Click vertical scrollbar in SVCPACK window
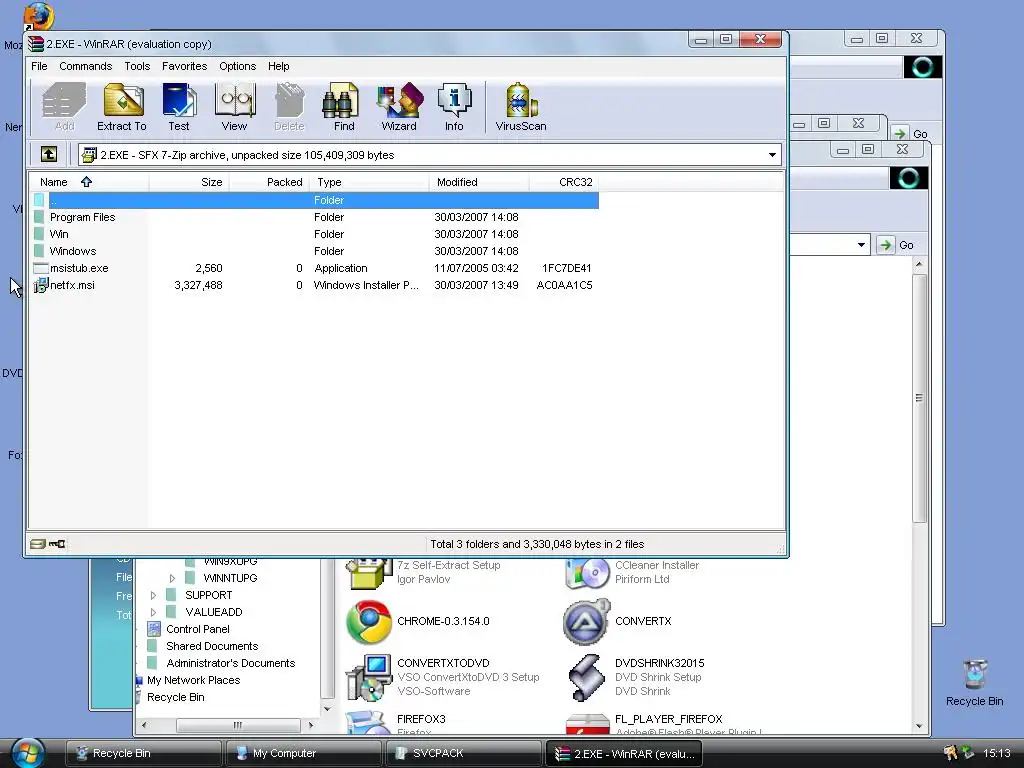This screenshot has width=1024, height=768. point(919,397)
